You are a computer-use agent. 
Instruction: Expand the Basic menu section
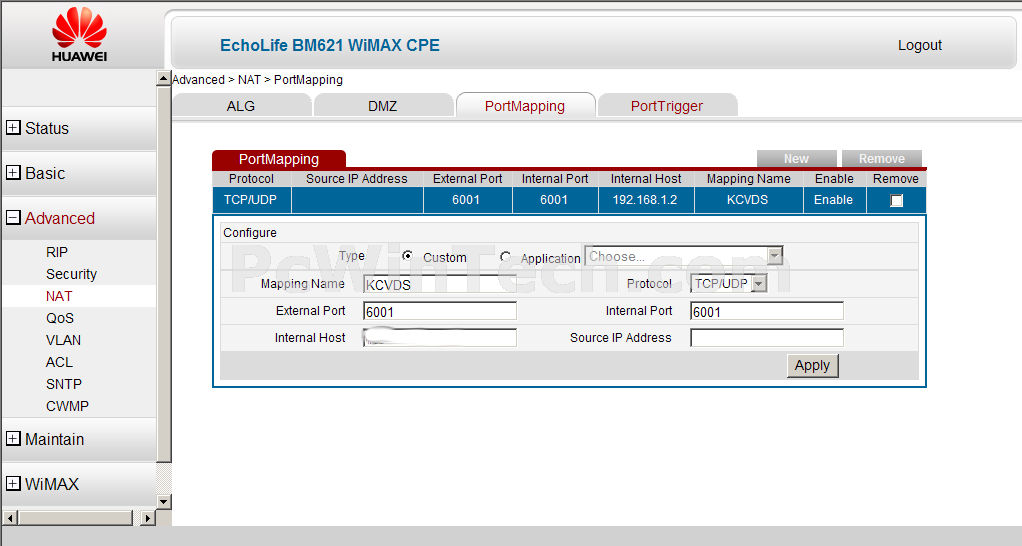(13, 173)
